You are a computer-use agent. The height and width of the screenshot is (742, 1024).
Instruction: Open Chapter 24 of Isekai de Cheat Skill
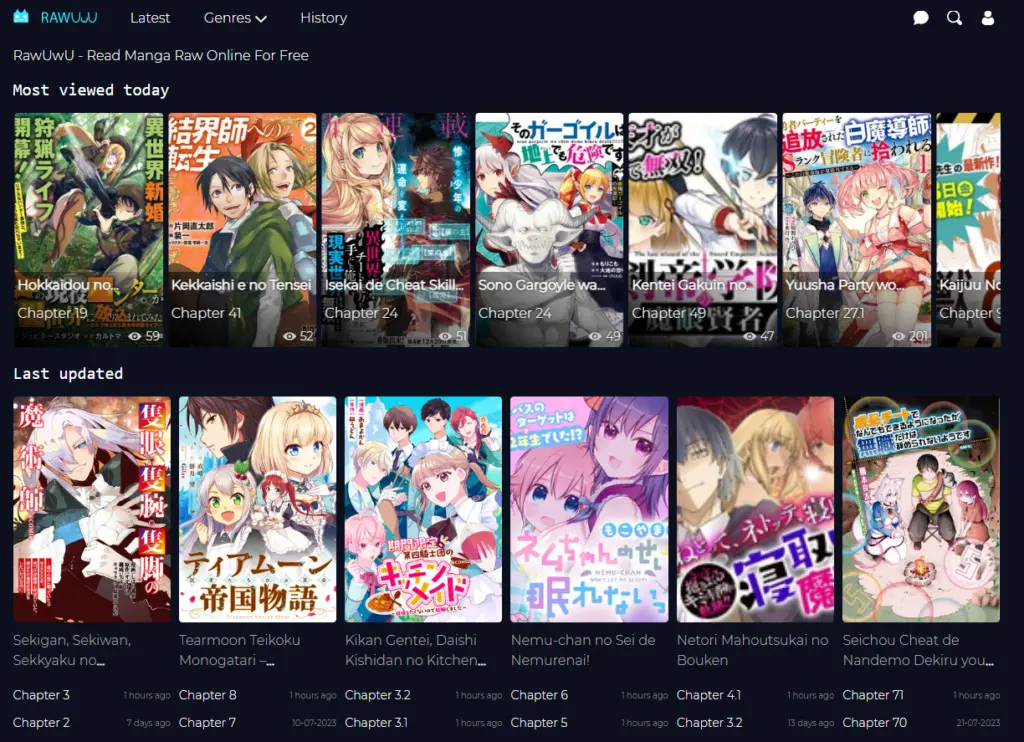tap(361, 313)
